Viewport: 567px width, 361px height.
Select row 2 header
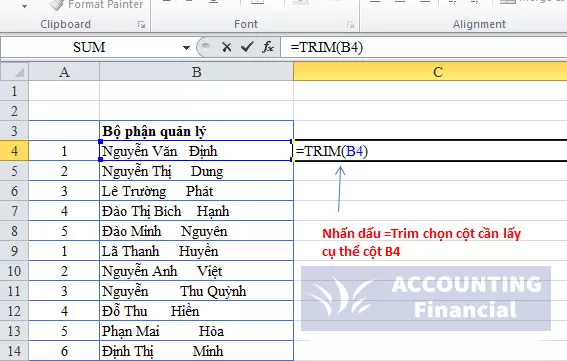click(14, 111)
